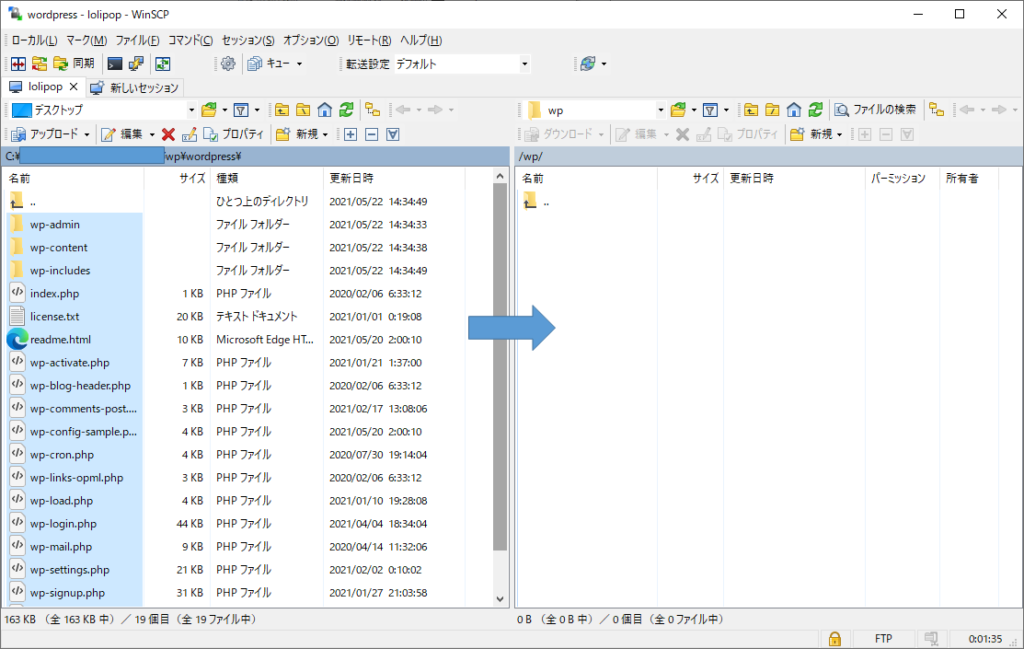Open the セッション(S) menu
This screenshot has width=1024, height=649.
point(247,40)
